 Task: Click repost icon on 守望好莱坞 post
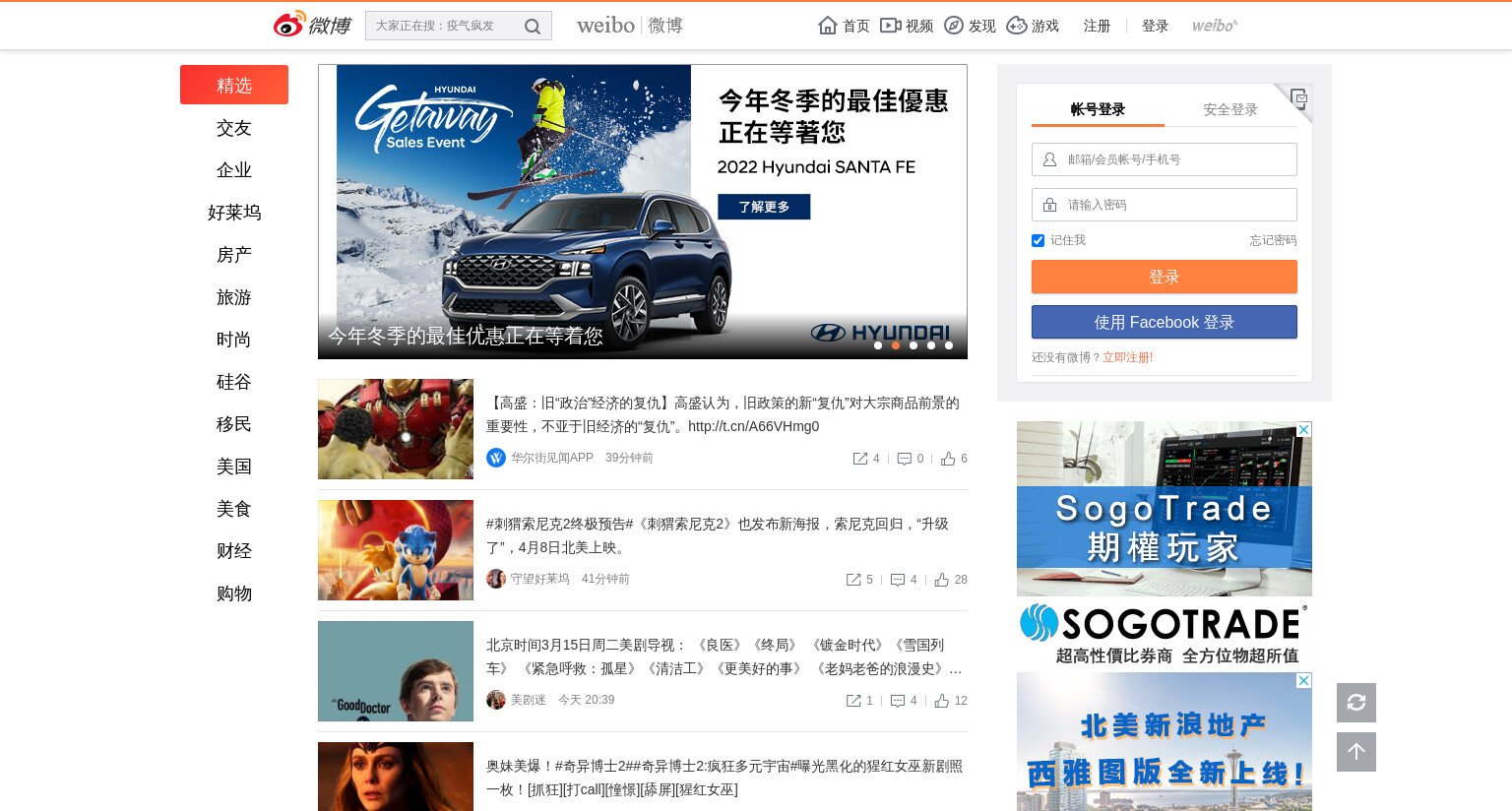(854, 580)
